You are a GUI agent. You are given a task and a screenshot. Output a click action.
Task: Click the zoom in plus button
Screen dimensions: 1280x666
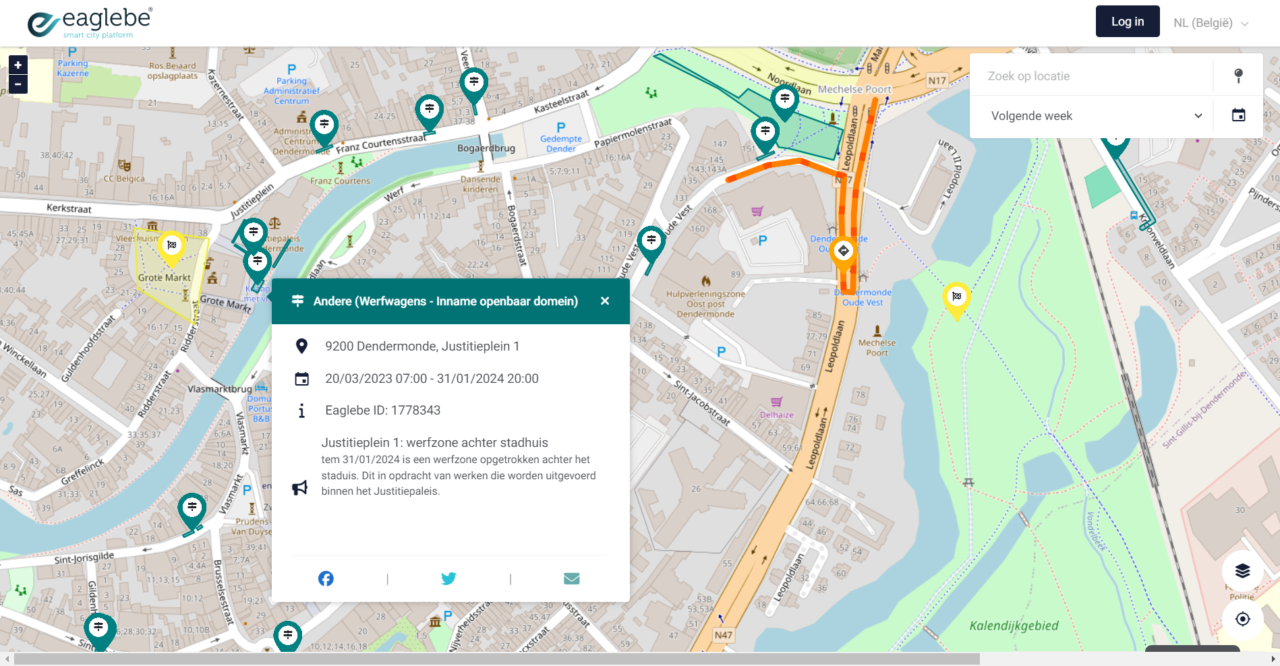[x=18, y=65]
